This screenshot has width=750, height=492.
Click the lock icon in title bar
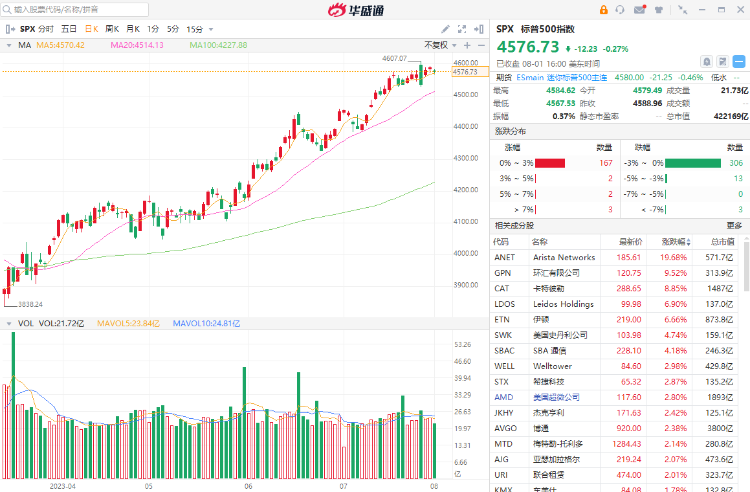tap(604, 10)
